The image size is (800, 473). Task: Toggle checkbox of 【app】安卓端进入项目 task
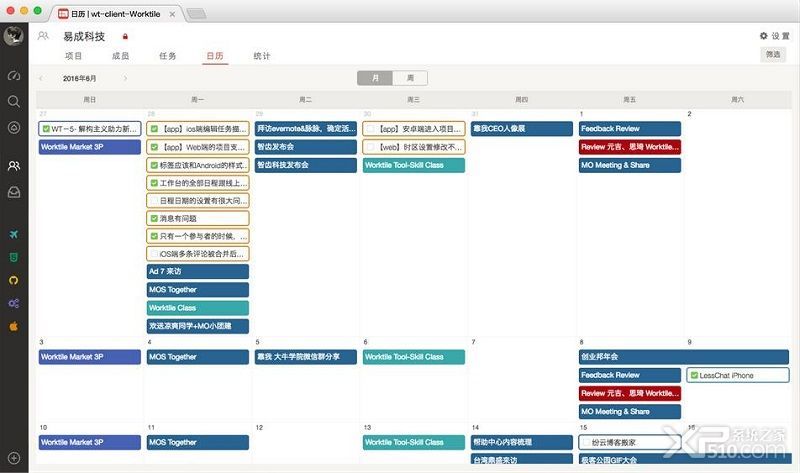point(371,129)
